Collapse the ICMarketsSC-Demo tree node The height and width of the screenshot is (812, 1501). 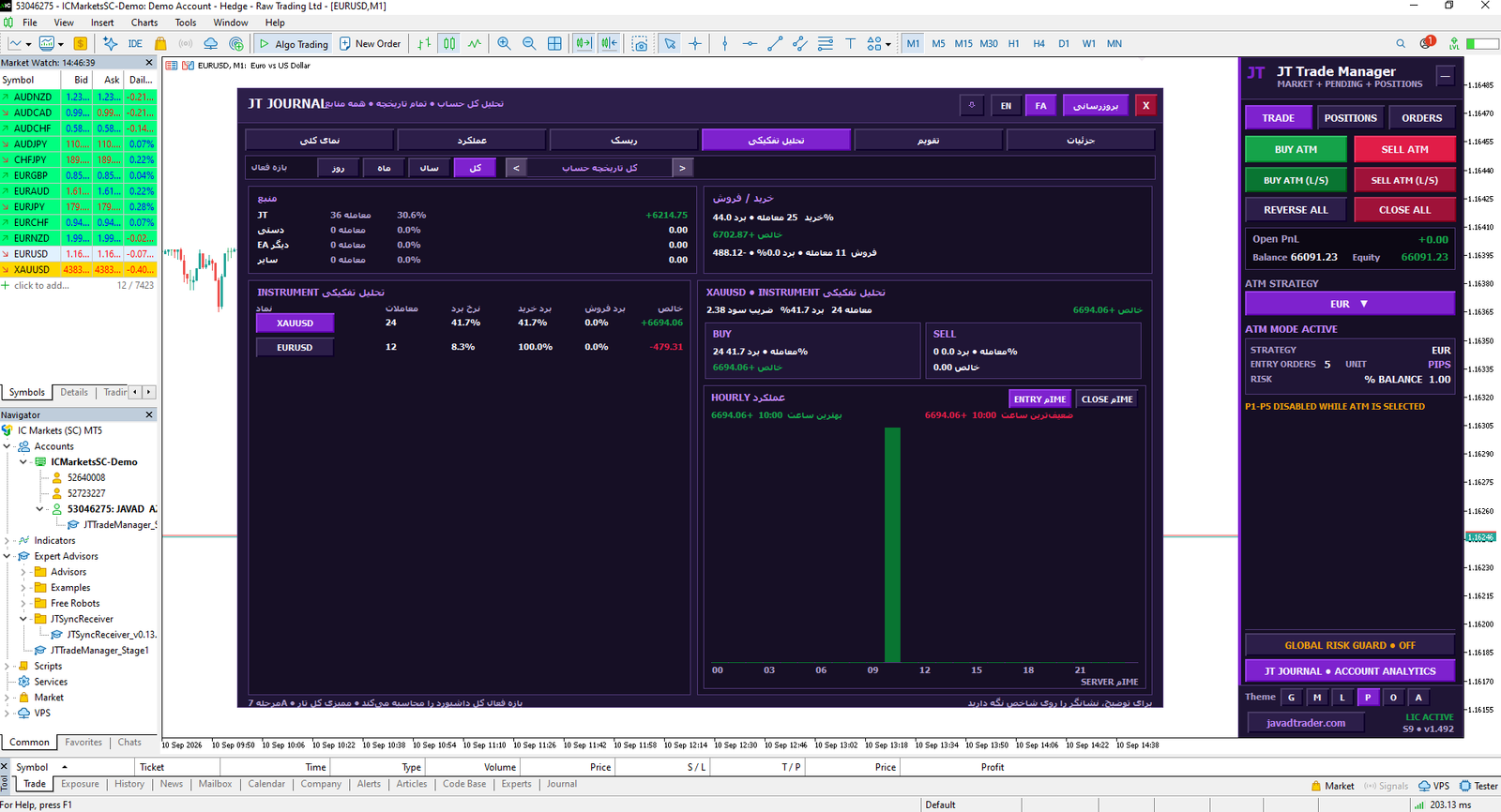point(23,462)
